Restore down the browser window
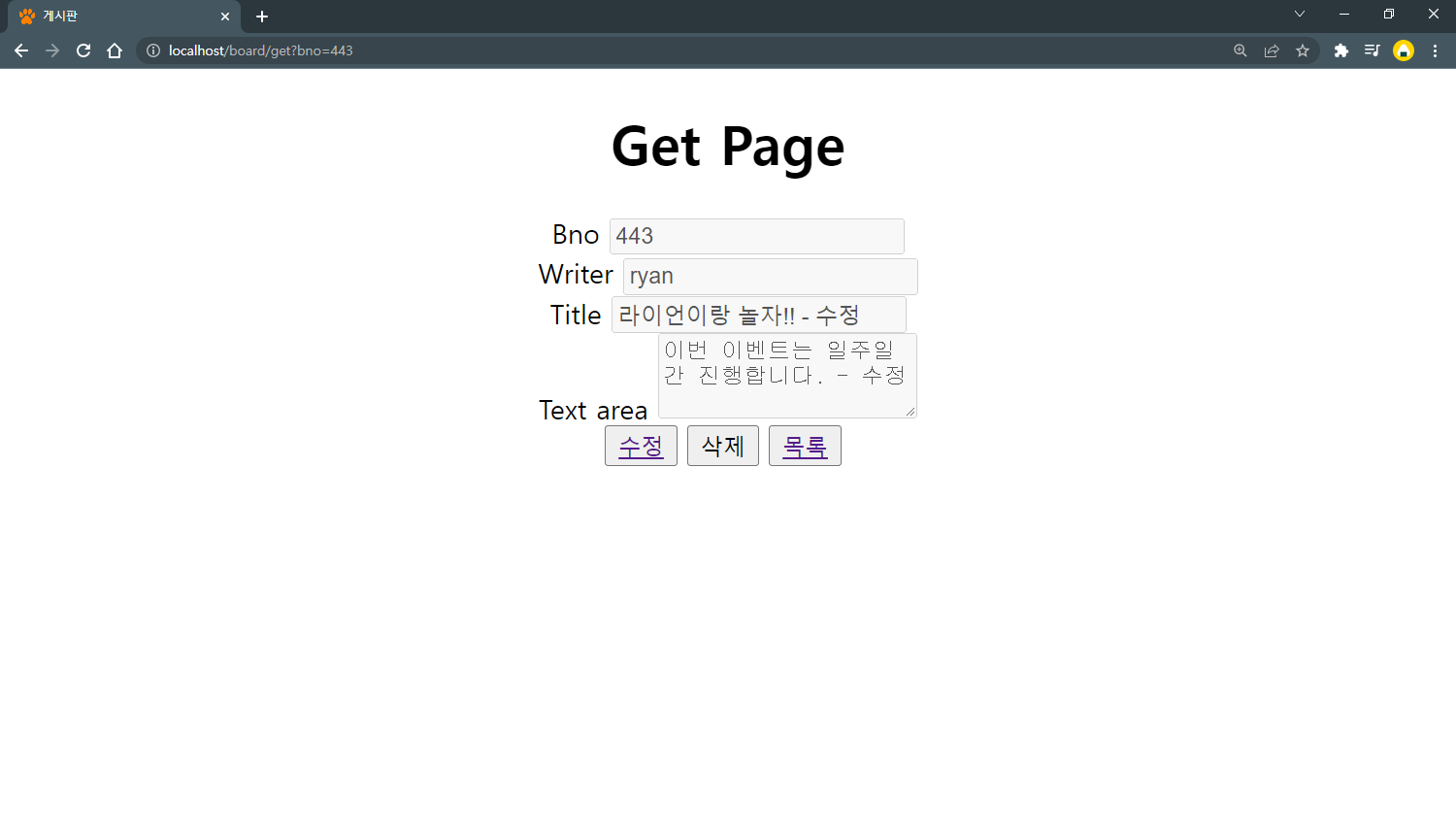1456x835 pixels. 1389,14
